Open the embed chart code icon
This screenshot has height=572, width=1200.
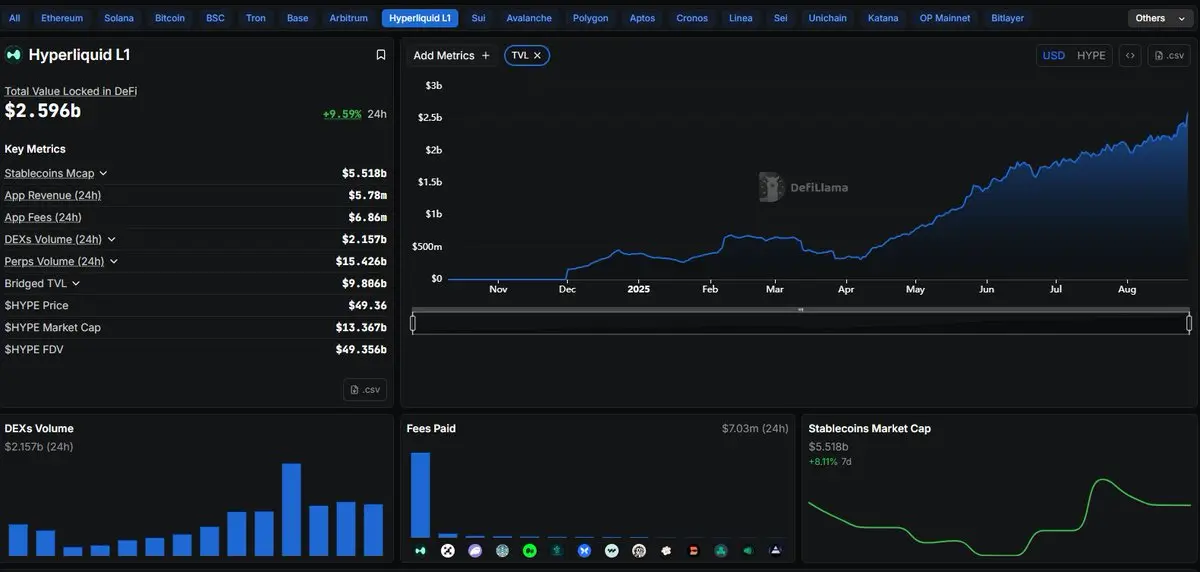(x=1130, y=56)
